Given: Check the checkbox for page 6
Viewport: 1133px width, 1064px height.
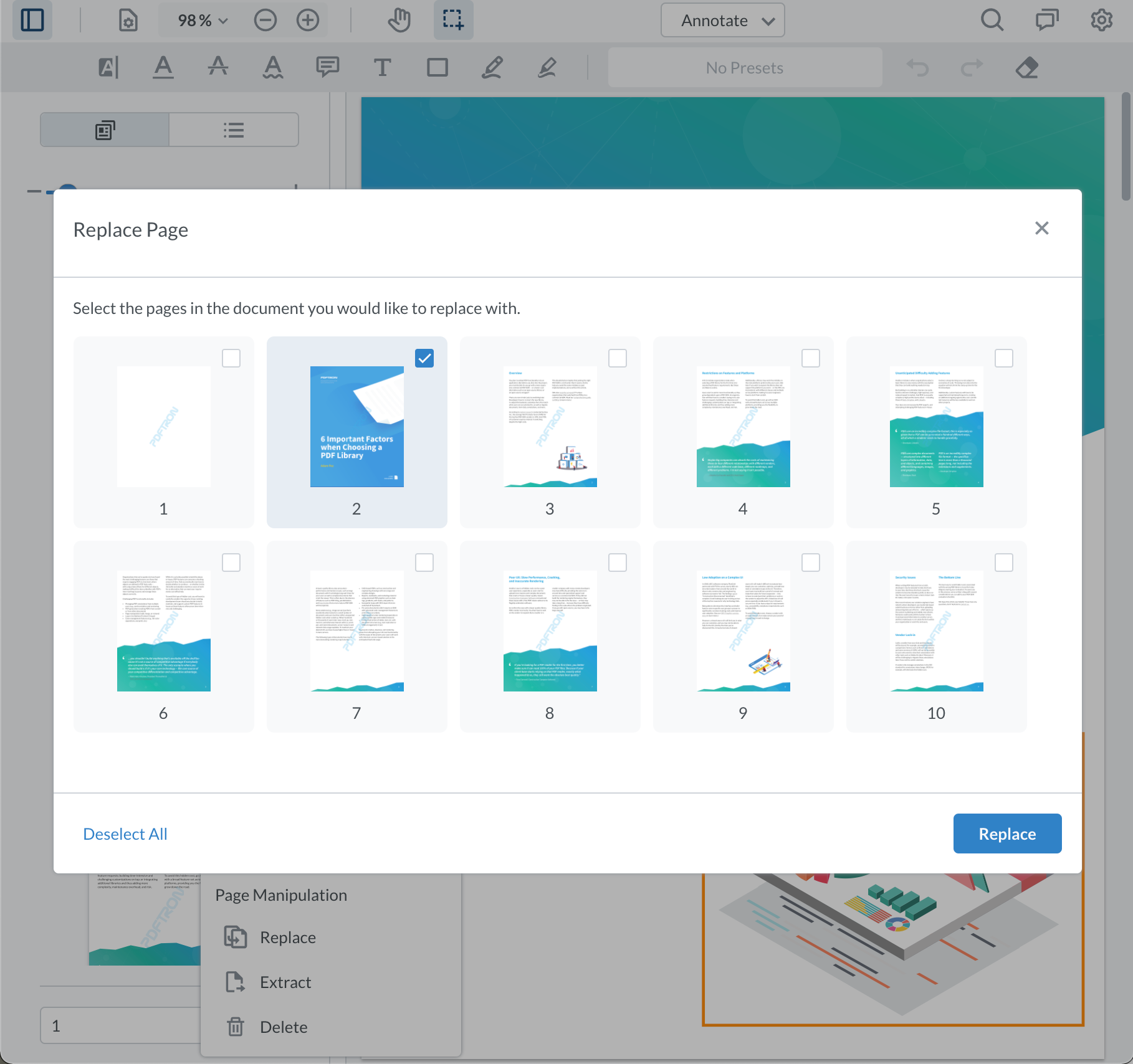Looking at the screenshot, I should pyautogui.click(x=231, y=563).
